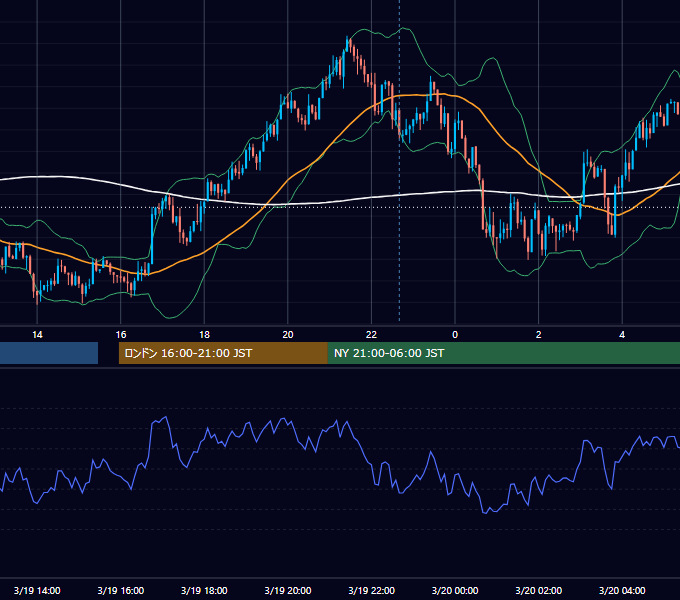Click the 3/20 04:00 date label
Viewport: 680px width, 600px height.
click(622, 590)
